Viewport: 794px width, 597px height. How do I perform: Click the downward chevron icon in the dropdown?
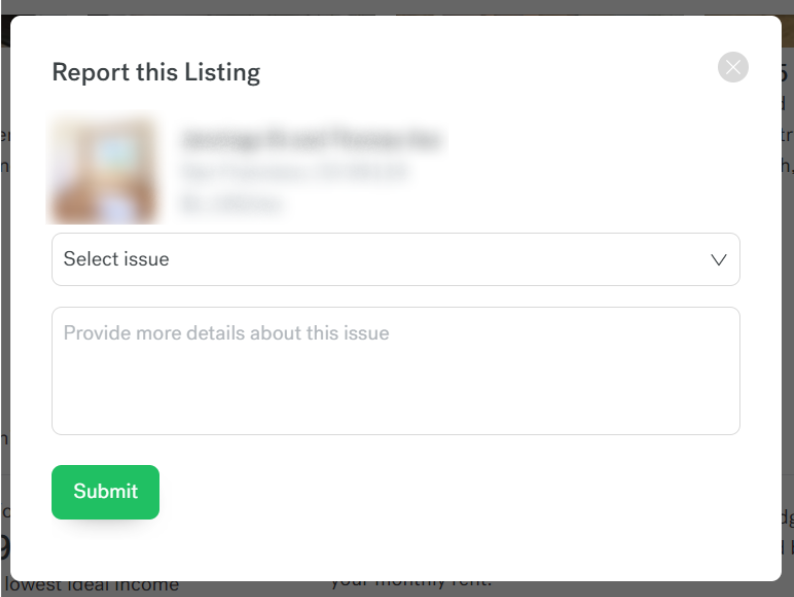[718, 260]
